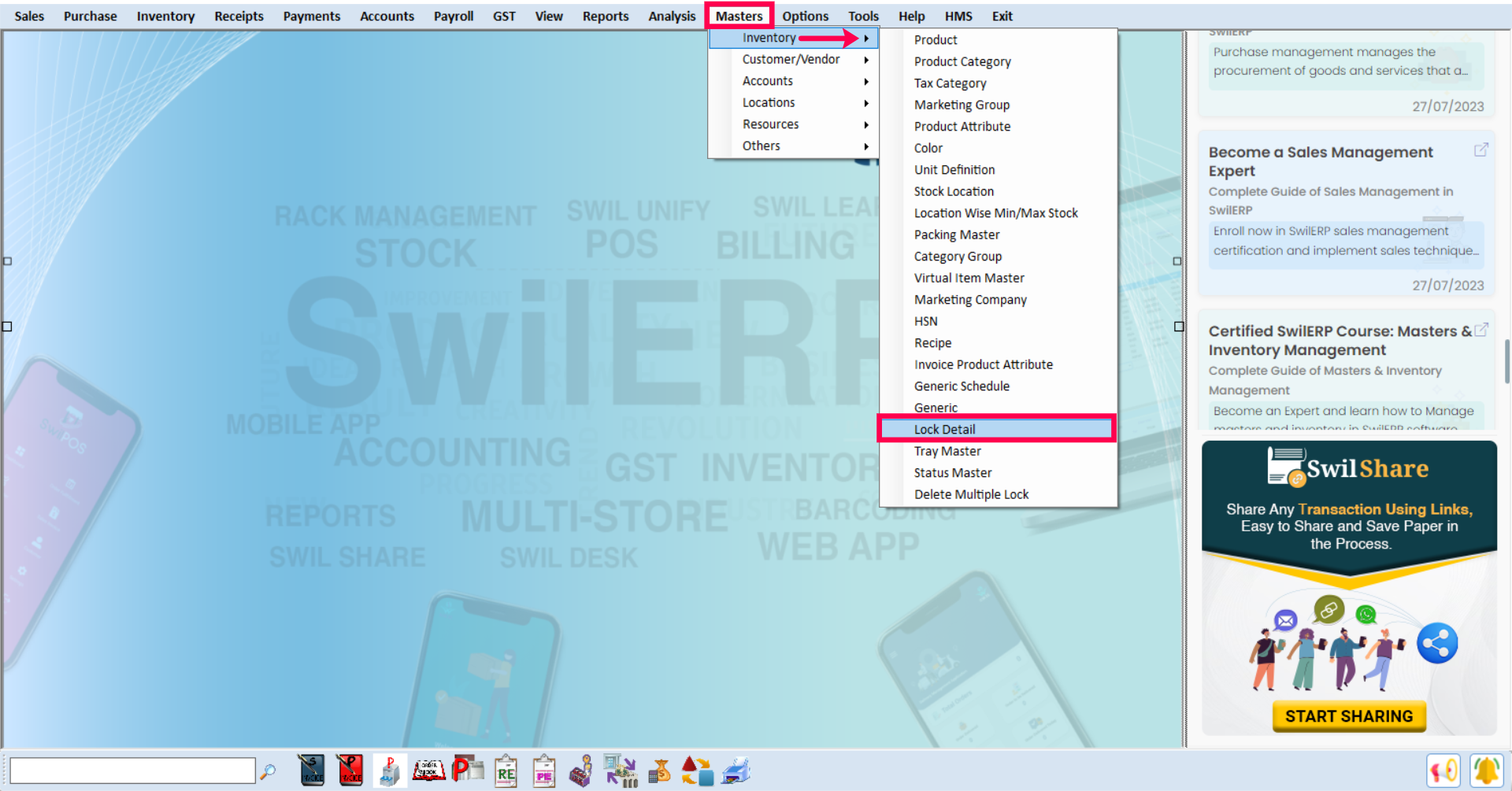The height and width of the screenshot is (791, 1512).
Task: Open the Accounts menu in menu bar
Action: [387, 16]
